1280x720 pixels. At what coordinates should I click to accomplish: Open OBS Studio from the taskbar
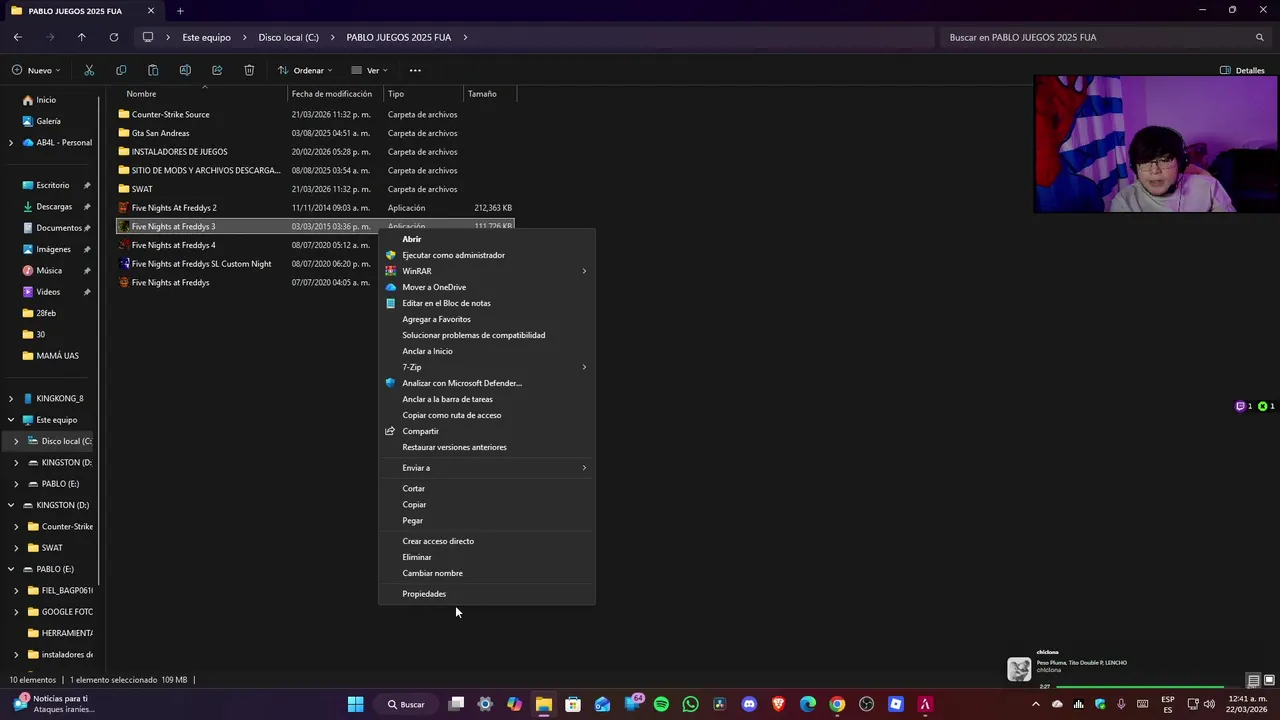click(867, 704)
